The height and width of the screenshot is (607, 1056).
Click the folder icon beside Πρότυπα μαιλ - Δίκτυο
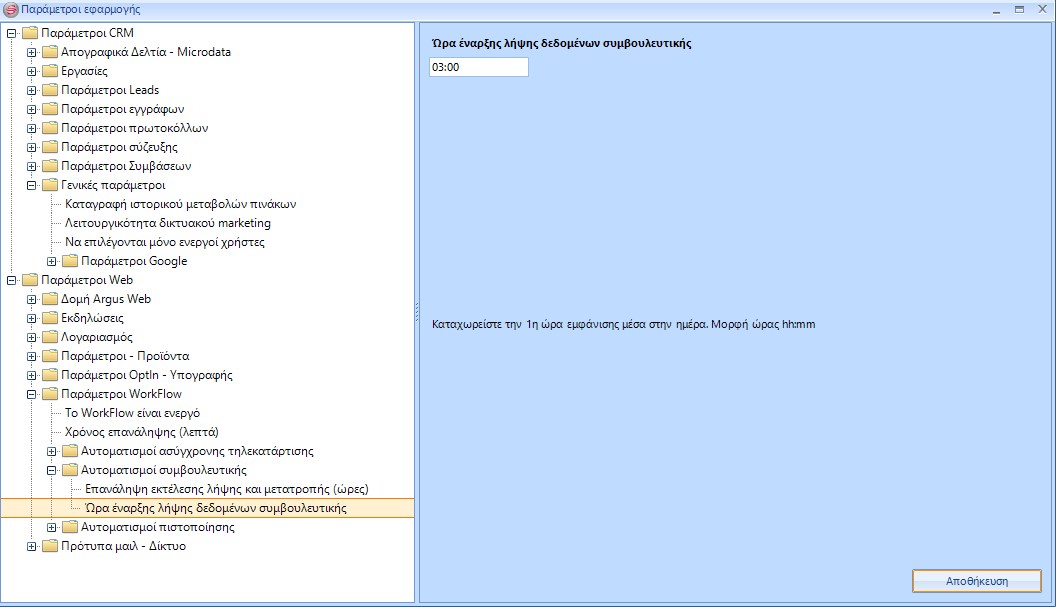(x=49, y=546)
